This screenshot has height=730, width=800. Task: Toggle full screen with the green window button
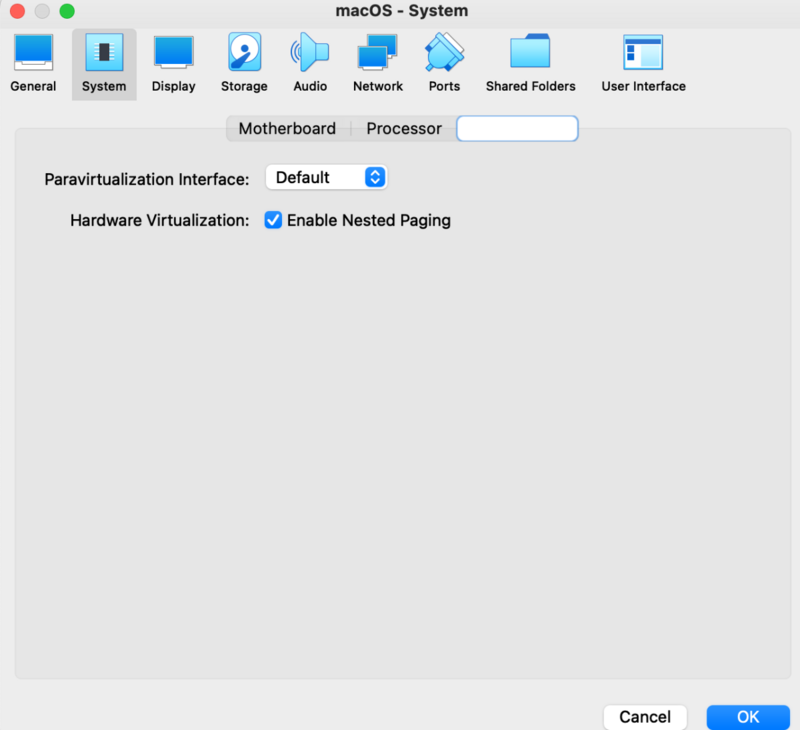click(x=66, y=11)
